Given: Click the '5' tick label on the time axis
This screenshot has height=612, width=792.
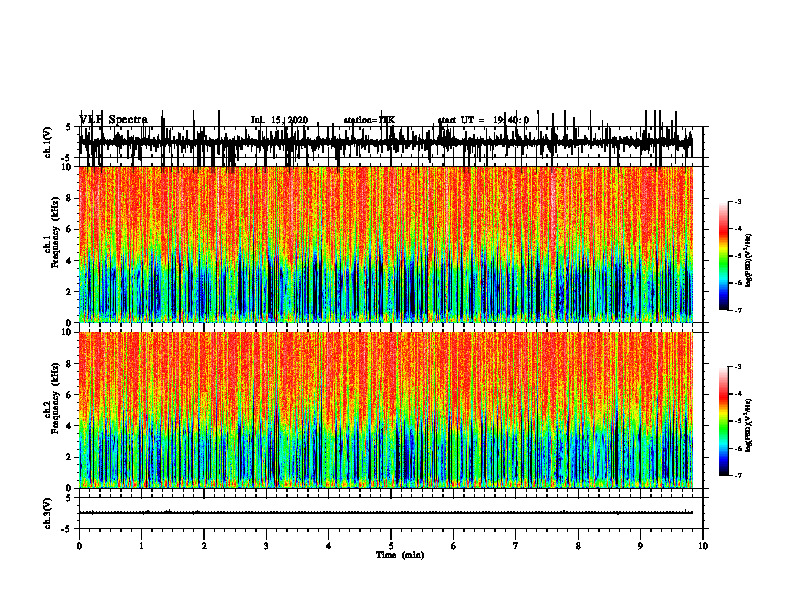Looking at the screenshot, I should [x=391, y=546].
